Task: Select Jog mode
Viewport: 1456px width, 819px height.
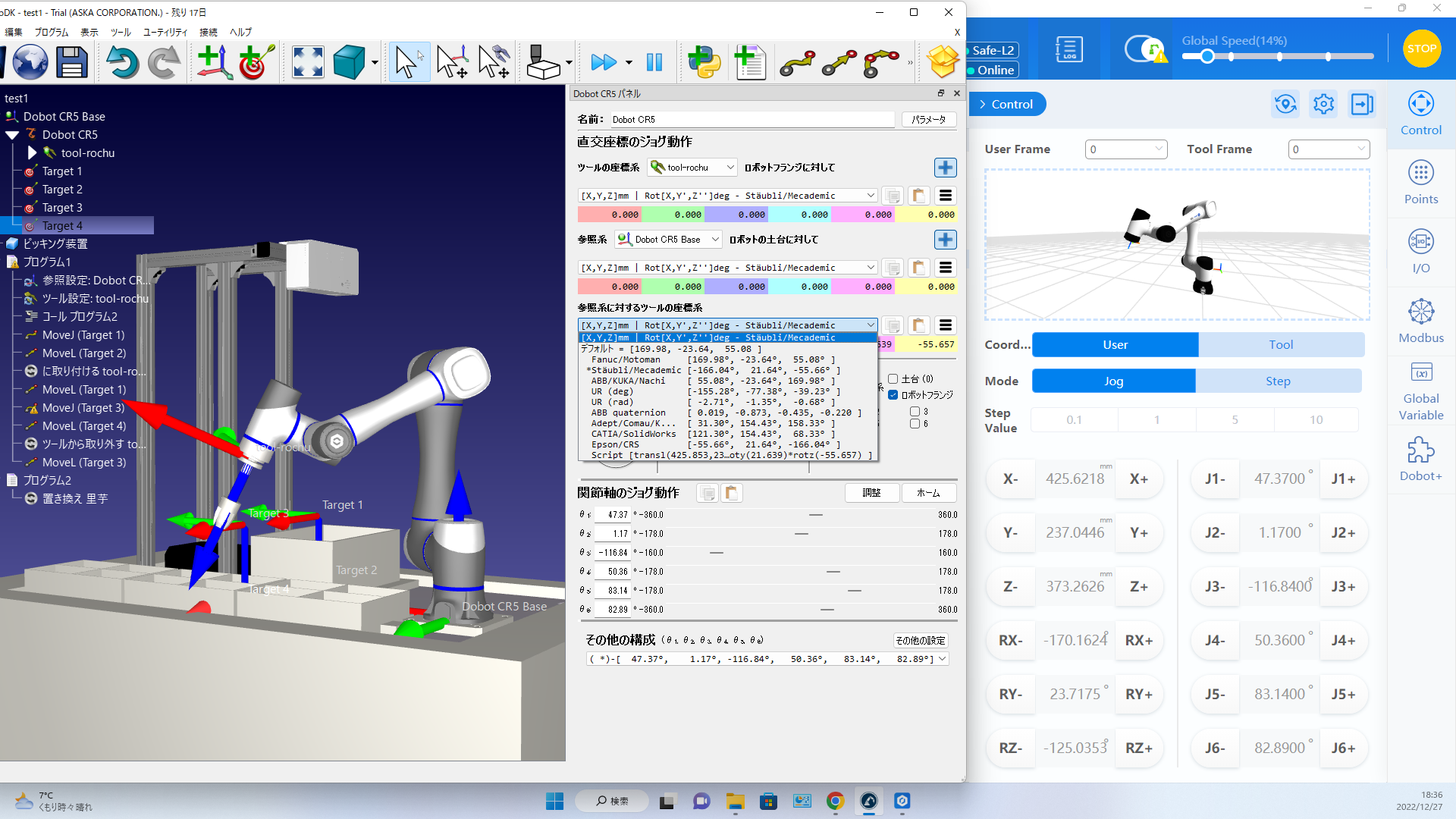Action: (x=1113, y=381)
